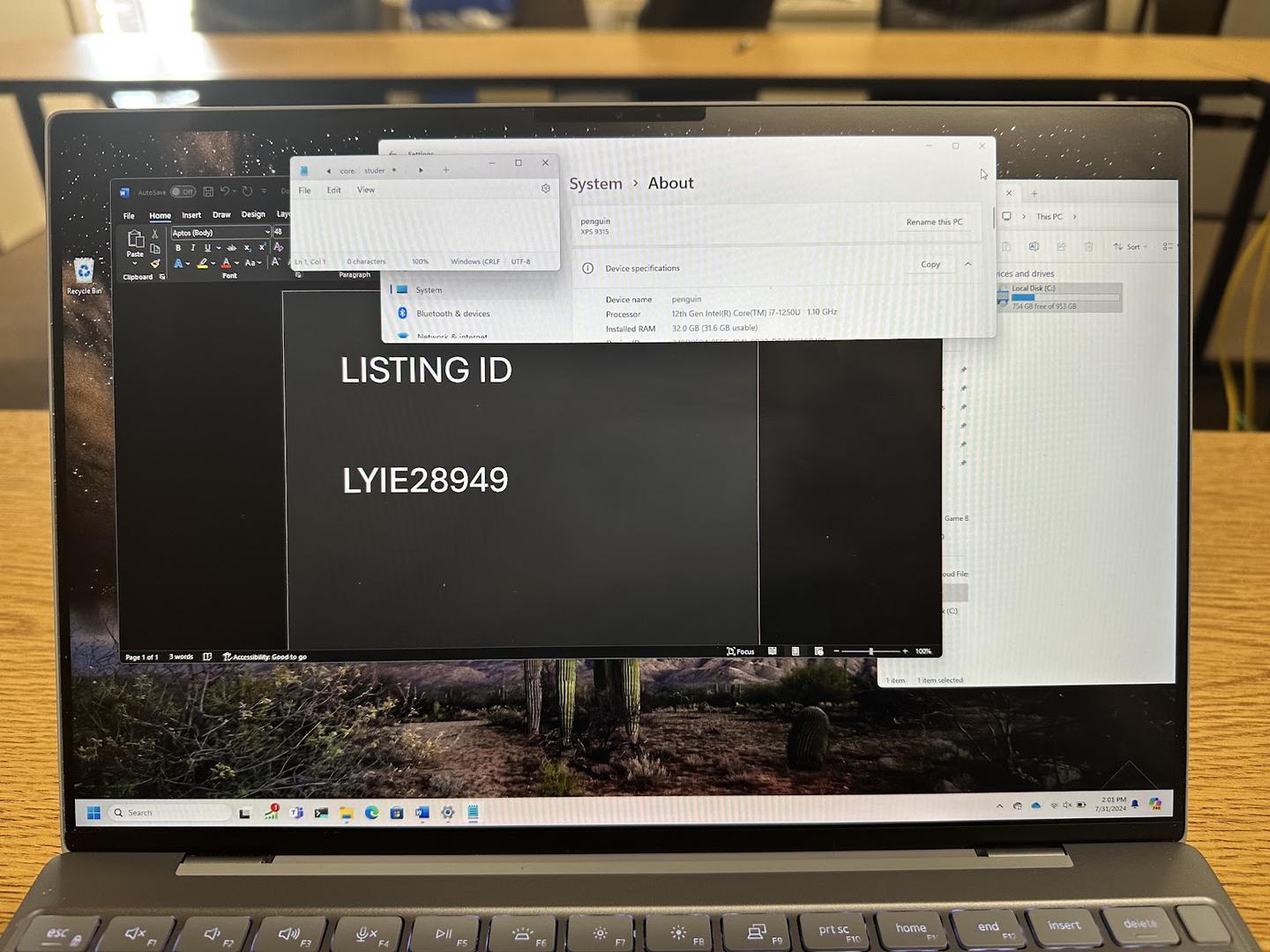Open the Clipboard pane dialog launcher
1270x952 pixels.
tap(162, 277)
